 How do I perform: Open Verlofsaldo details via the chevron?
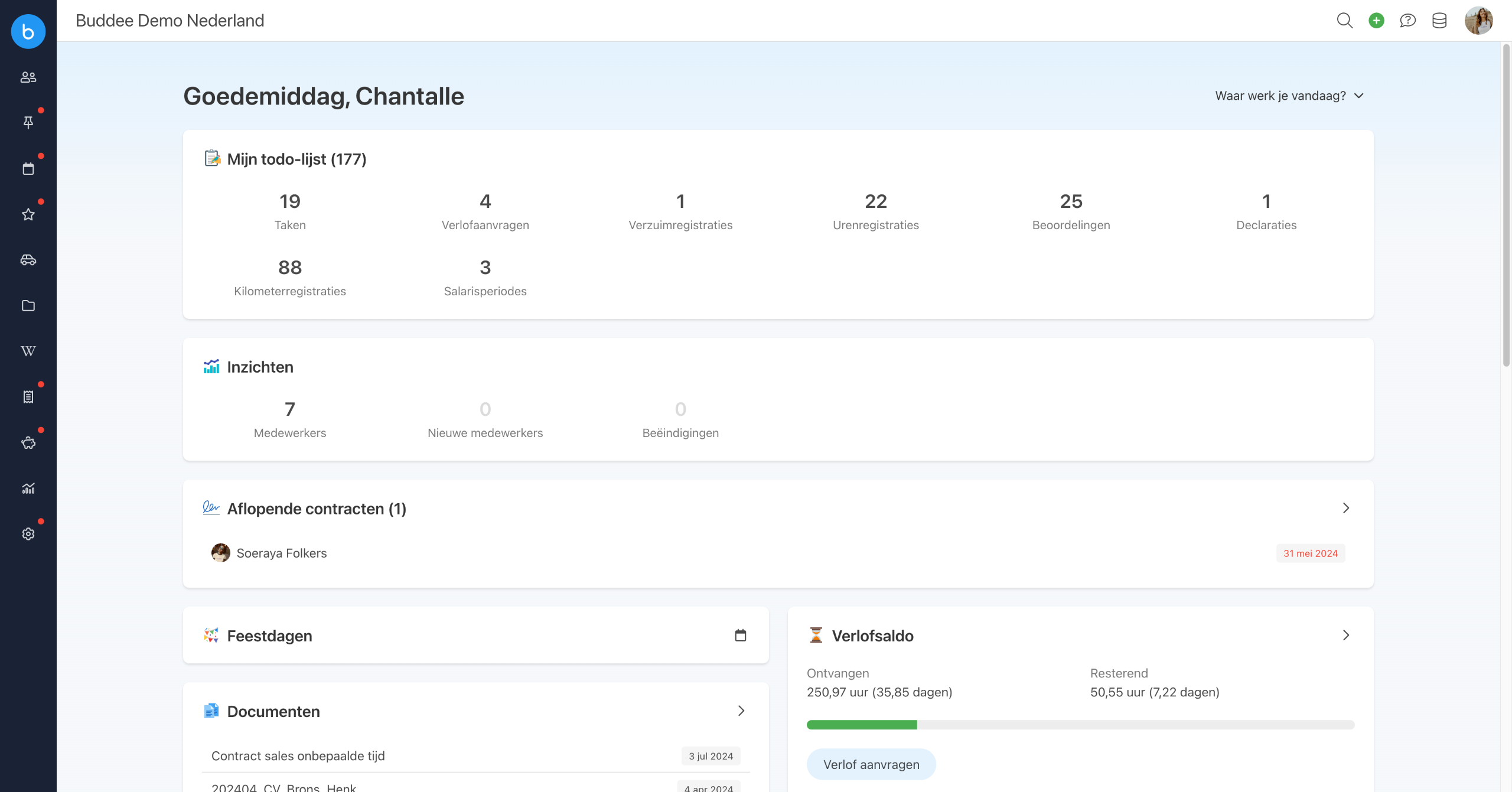(1346, 635)
